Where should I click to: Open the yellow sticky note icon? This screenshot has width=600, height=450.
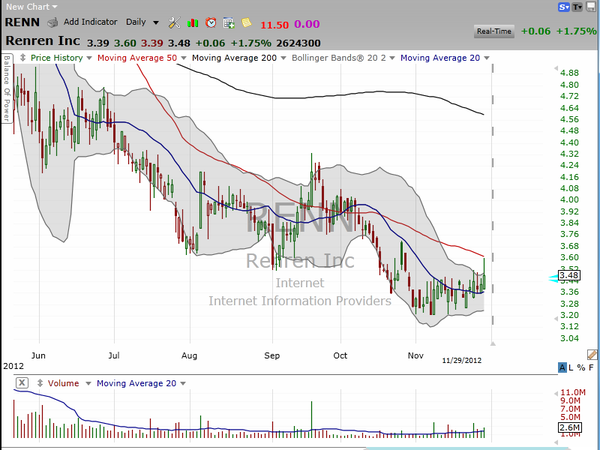247,23
